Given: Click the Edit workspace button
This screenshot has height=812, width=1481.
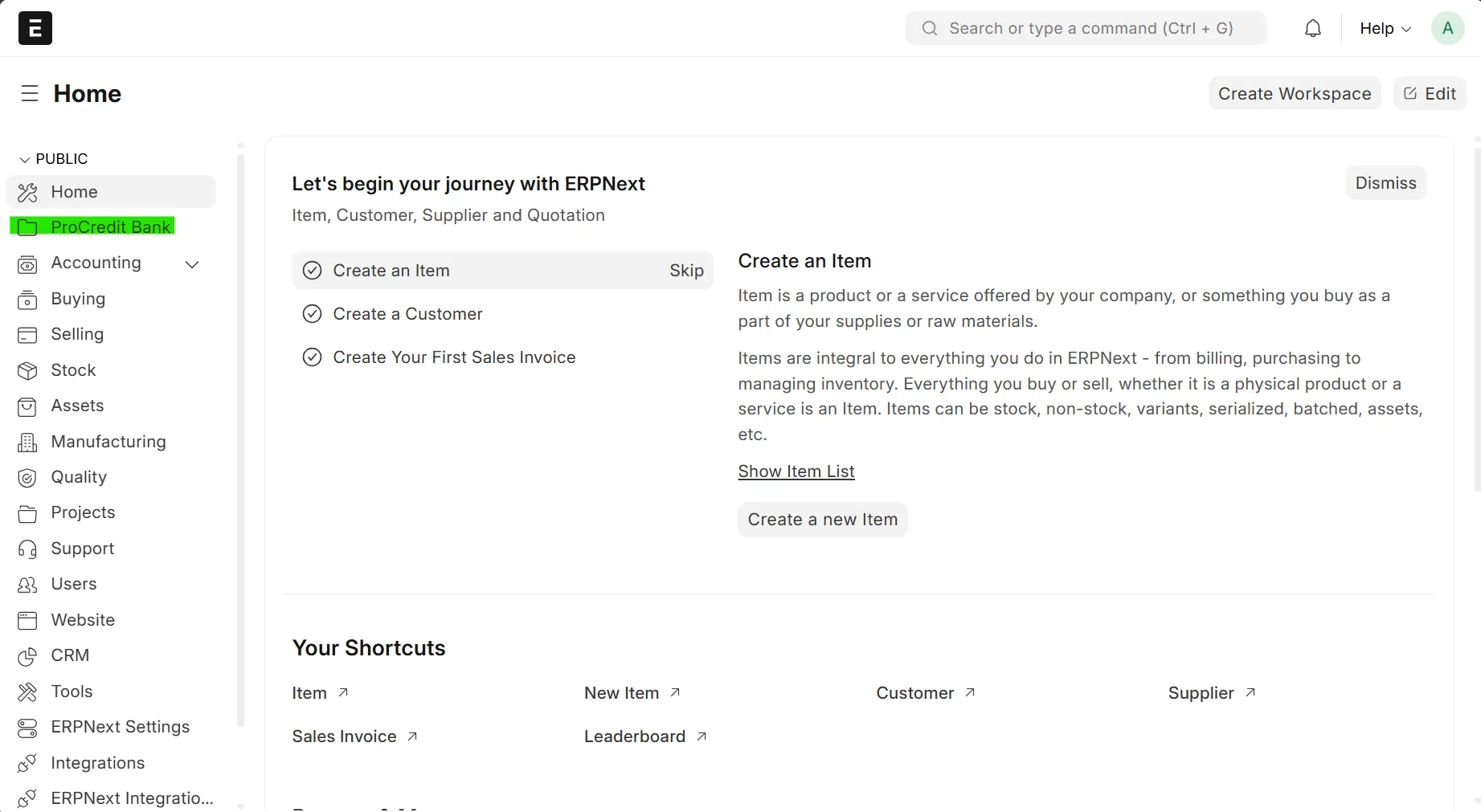Looking at the screenshot, I should point(1430,93).
